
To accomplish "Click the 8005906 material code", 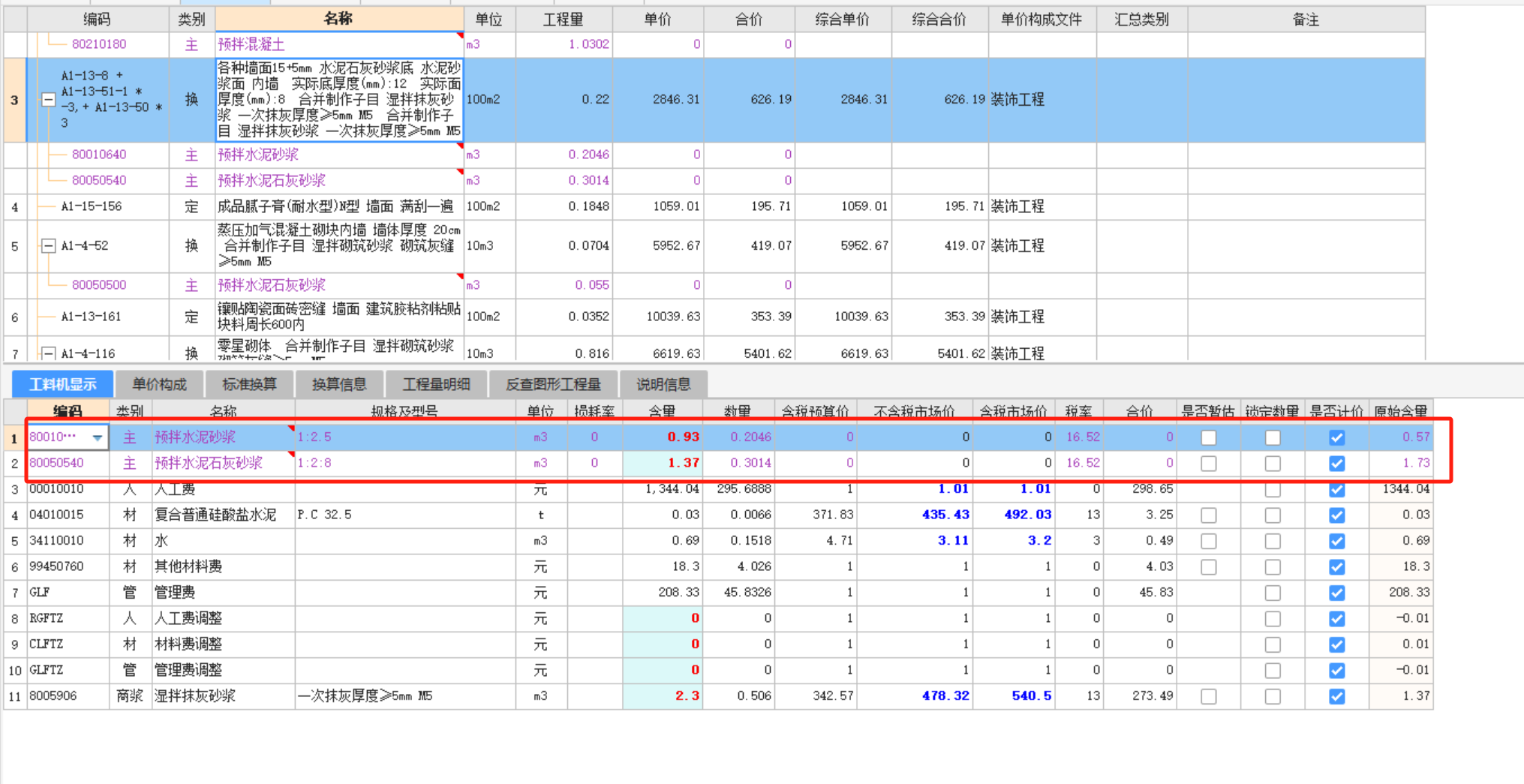I will point(68,696).
